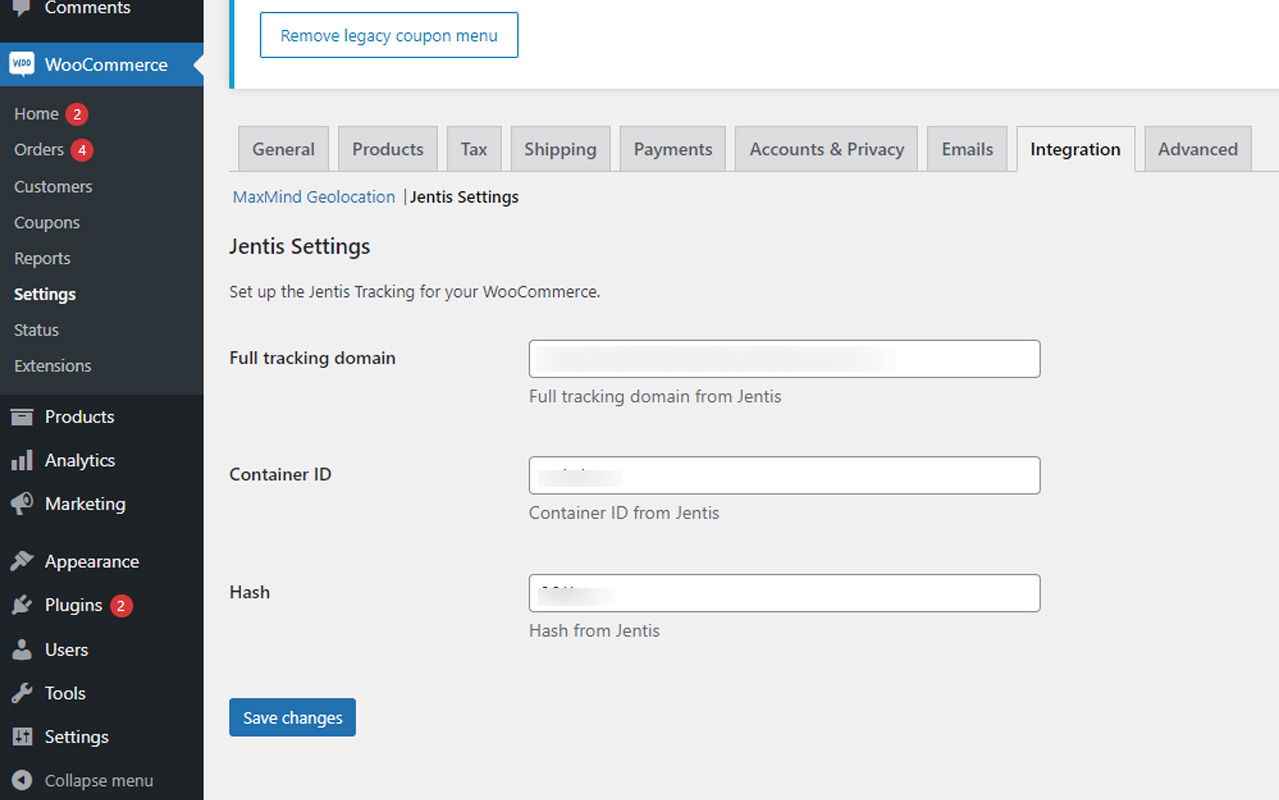Open Reports submenu item
This screenshot has width=1279, height=800.
coord(42,258)
